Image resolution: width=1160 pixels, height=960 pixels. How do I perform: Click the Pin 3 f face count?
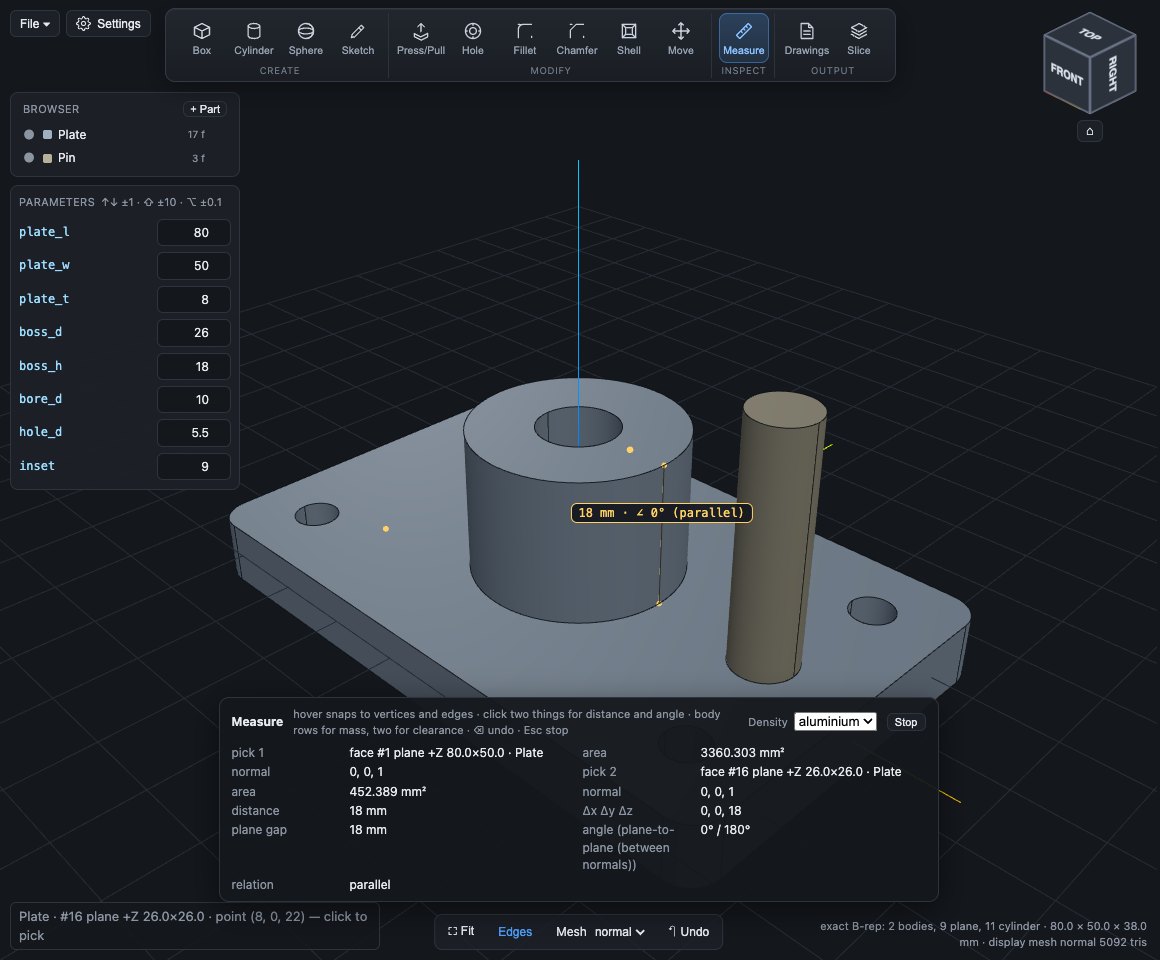point(198,158)
